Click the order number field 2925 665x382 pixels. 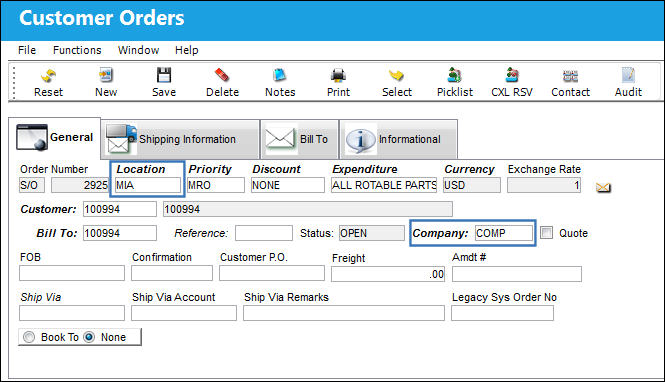(x=80, y=185)
